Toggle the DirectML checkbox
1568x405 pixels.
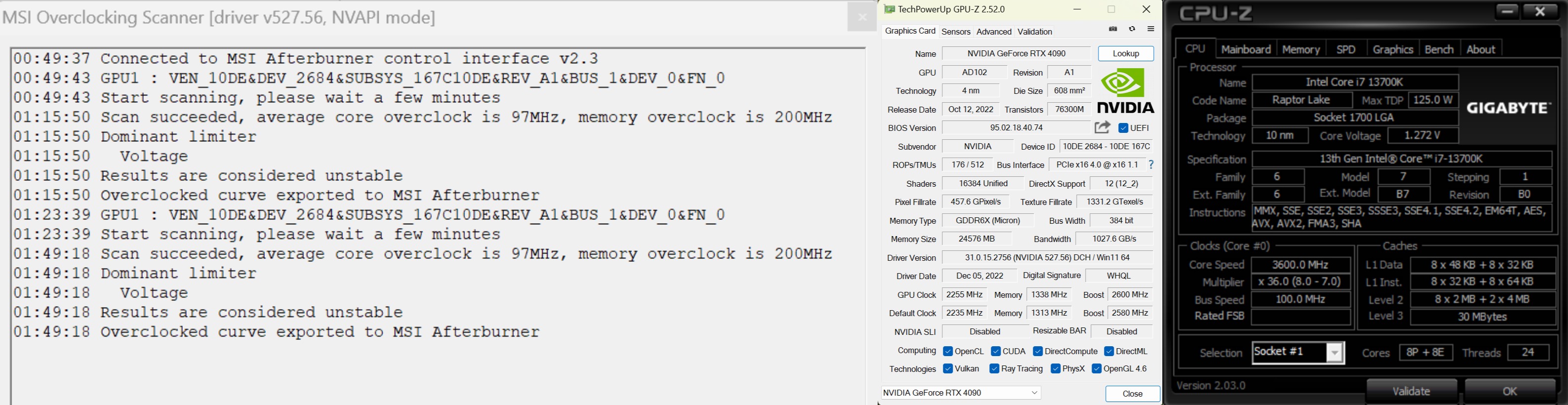click(1108, 352)
